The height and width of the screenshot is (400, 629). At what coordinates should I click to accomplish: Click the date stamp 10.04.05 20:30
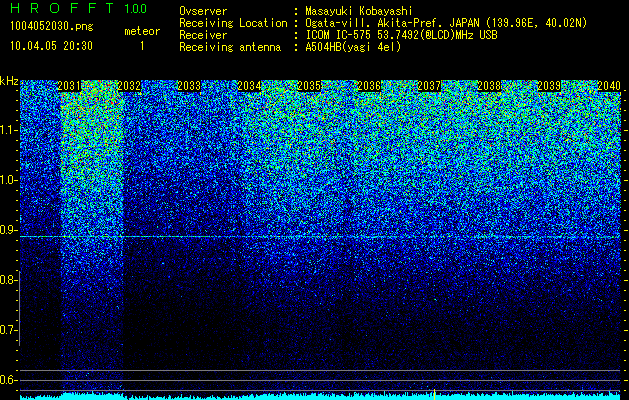[51, 46]
